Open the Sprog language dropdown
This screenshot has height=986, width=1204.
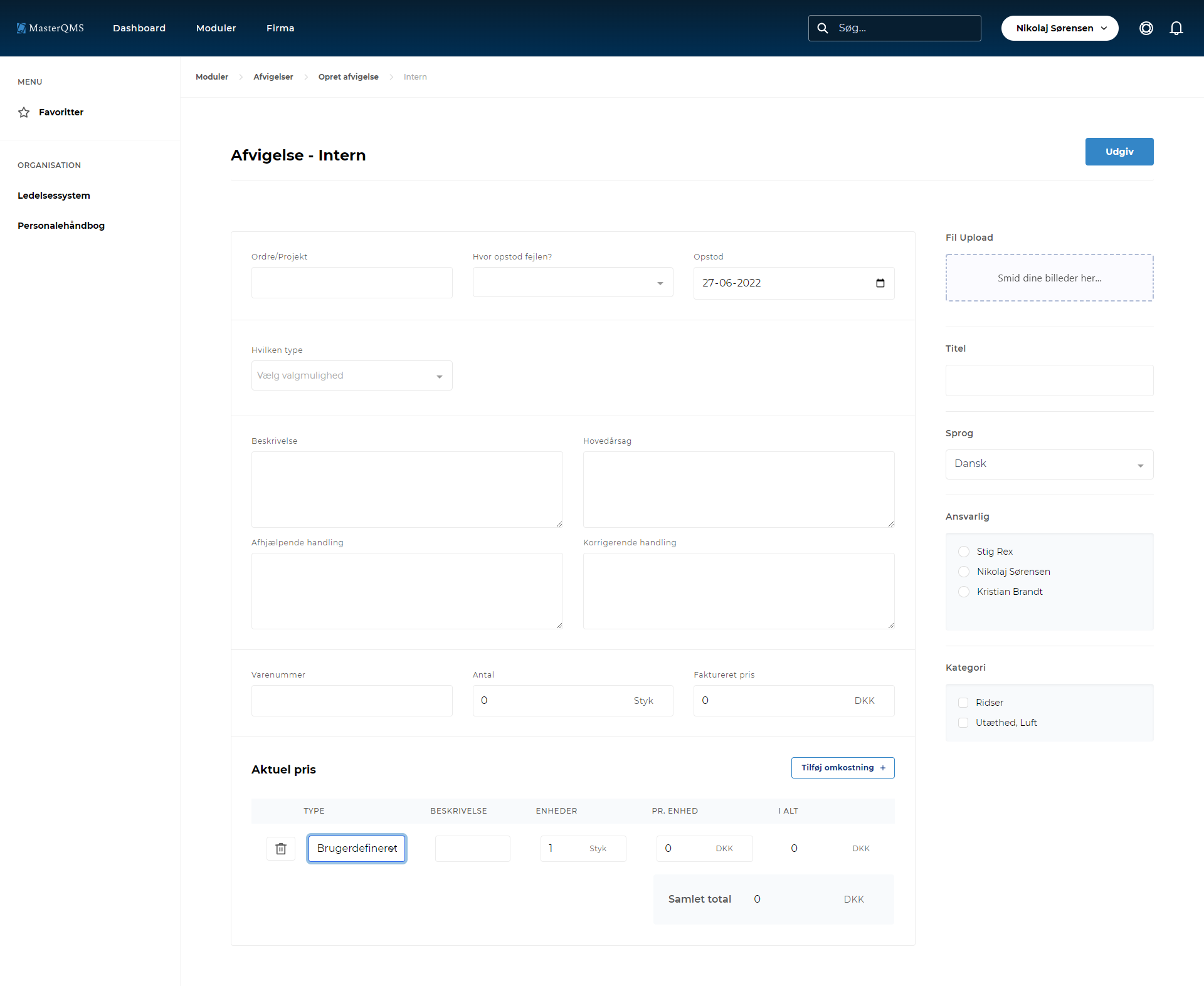click(x=1049, y=464)
